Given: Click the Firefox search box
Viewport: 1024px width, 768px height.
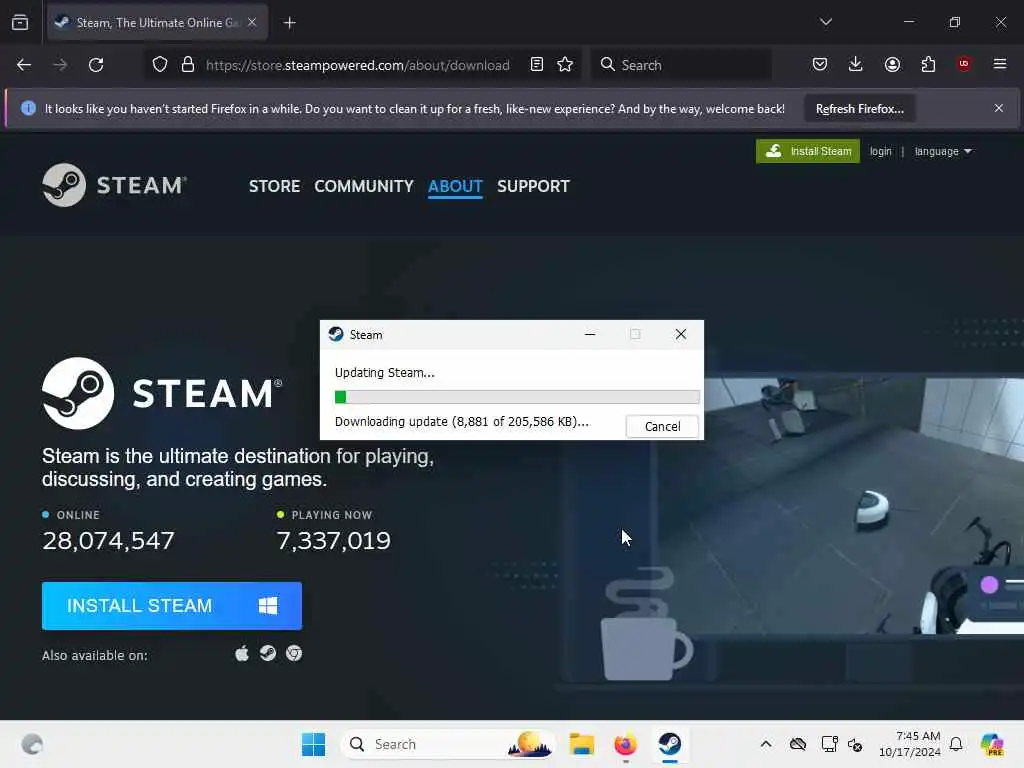Looking at the screenshot, I should (x=681, y=65).
